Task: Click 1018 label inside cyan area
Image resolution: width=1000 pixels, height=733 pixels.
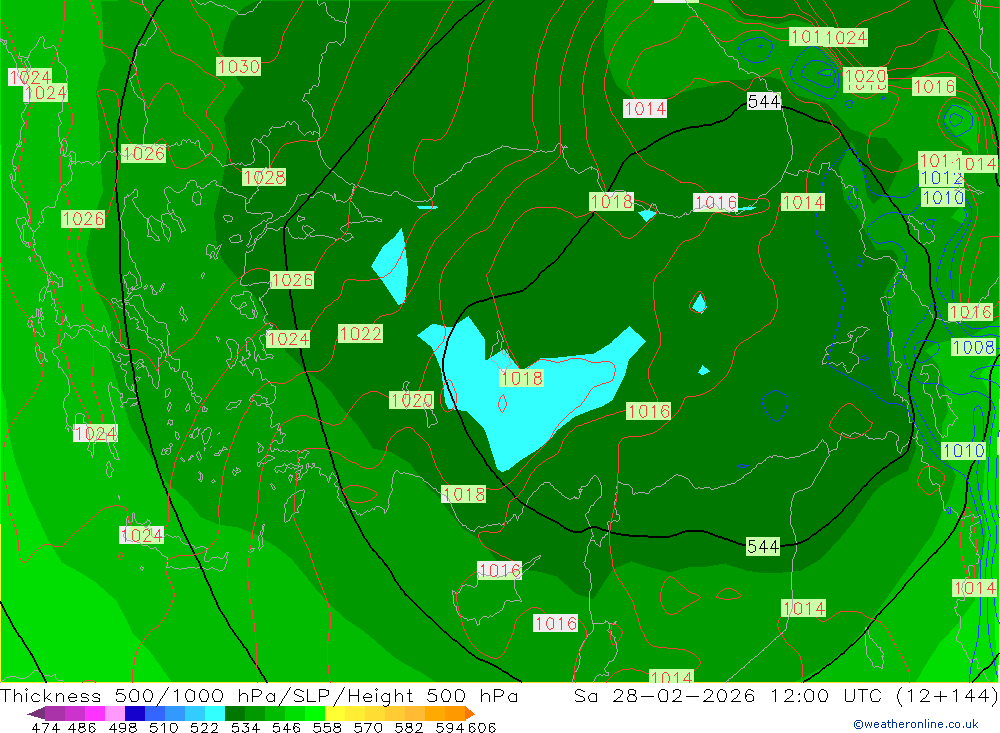Action: coord(522,378)
